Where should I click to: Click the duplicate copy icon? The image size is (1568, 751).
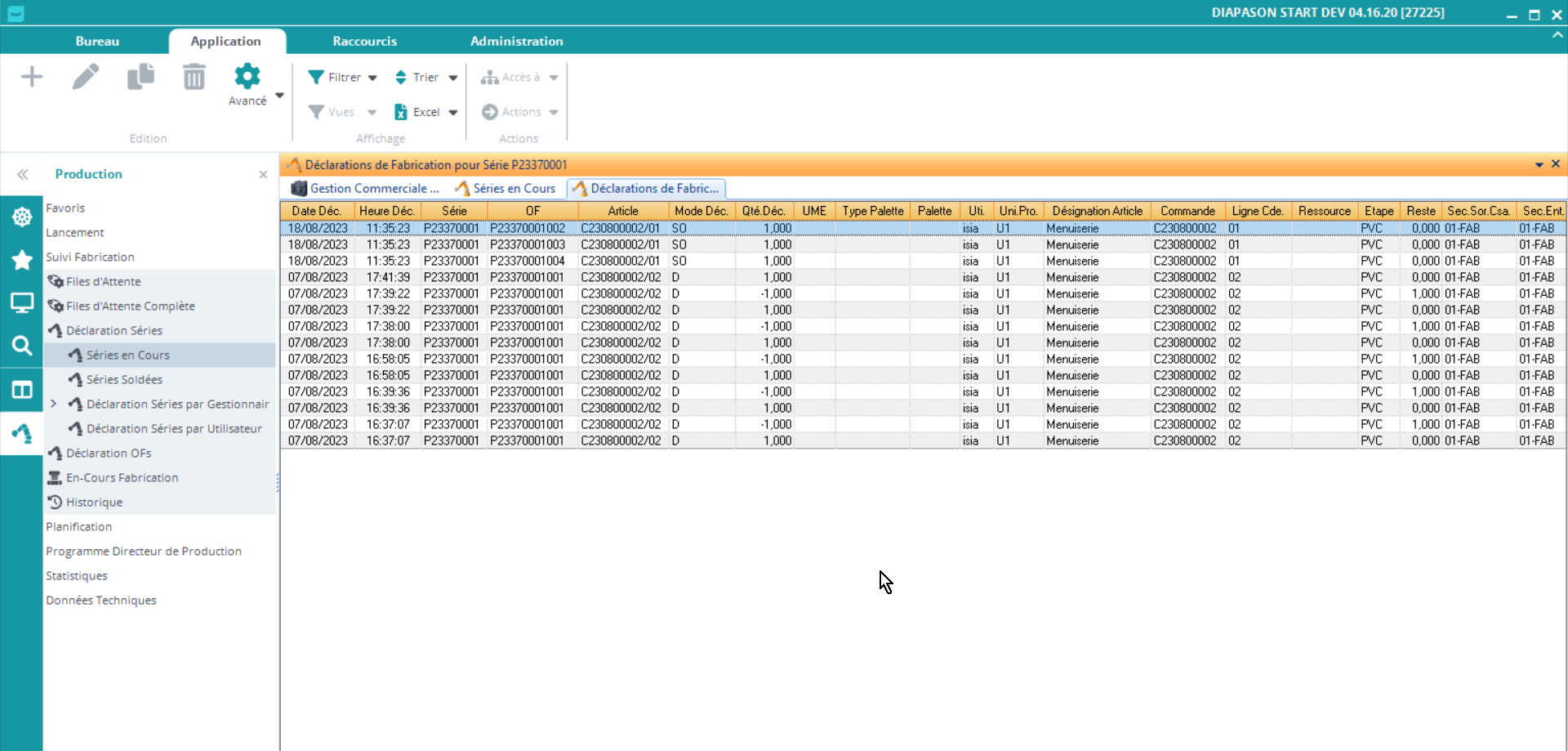(140, 78)
